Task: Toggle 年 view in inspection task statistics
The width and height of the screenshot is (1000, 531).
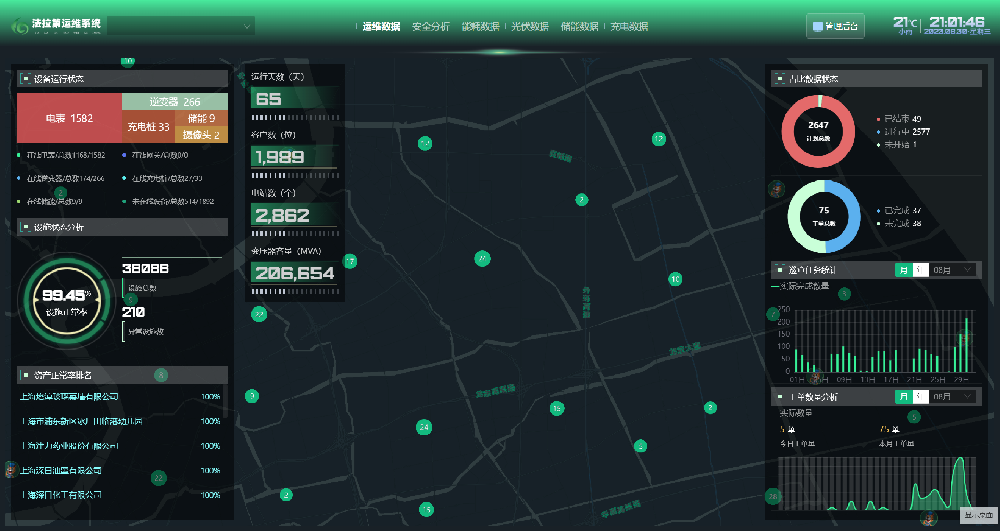Action: coord(920,269)
